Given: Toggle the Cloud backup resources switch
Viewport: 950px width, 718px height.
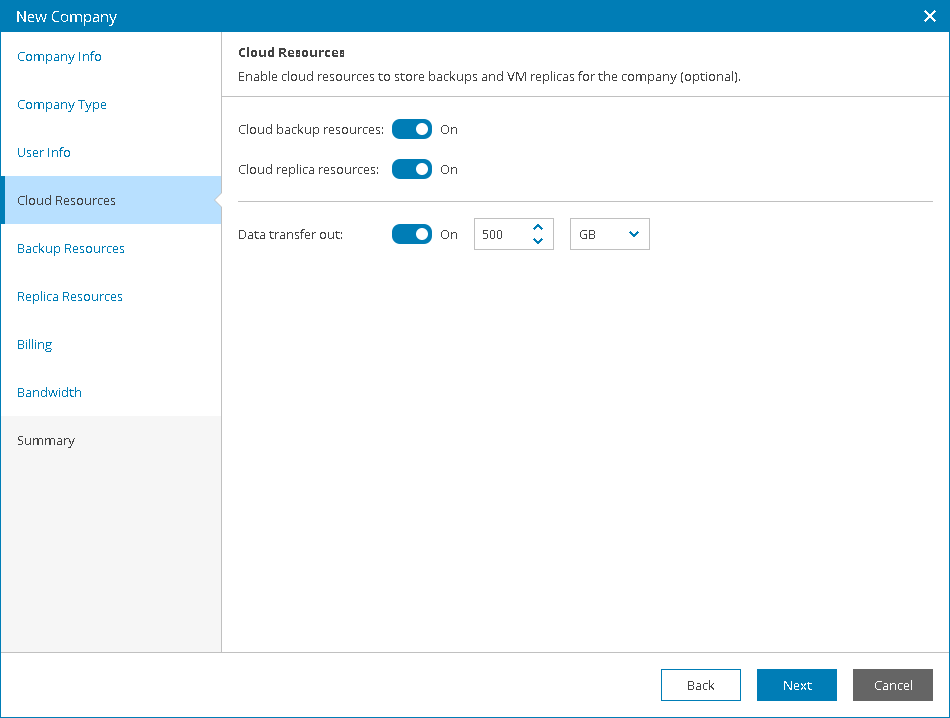Looking at the screenshot, I should click(x=412, y=129).
